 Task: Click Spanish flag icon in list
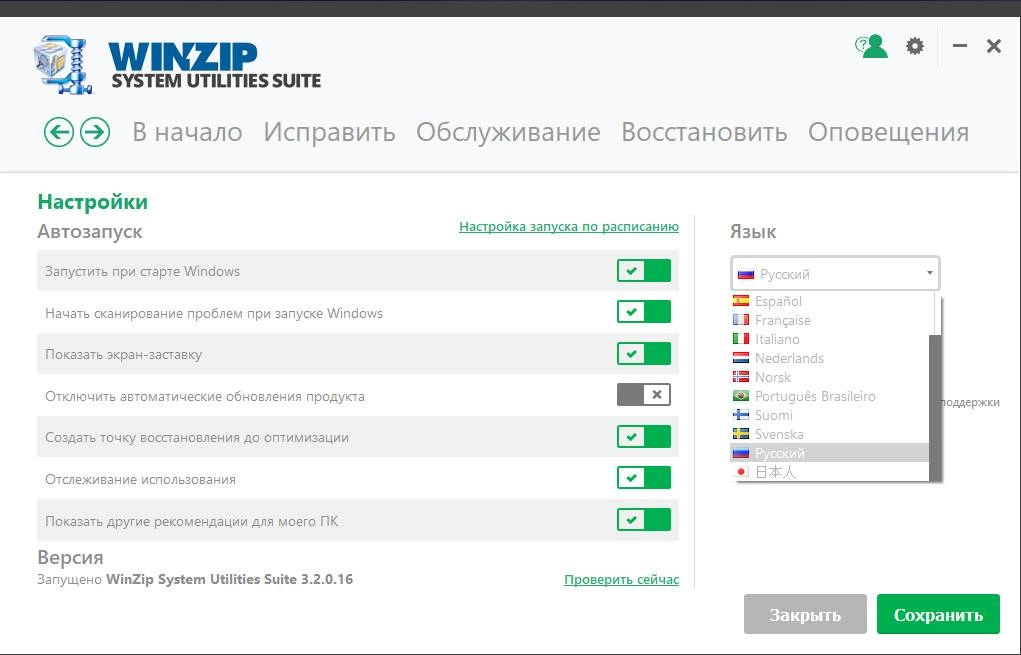(x=741, y=301)
